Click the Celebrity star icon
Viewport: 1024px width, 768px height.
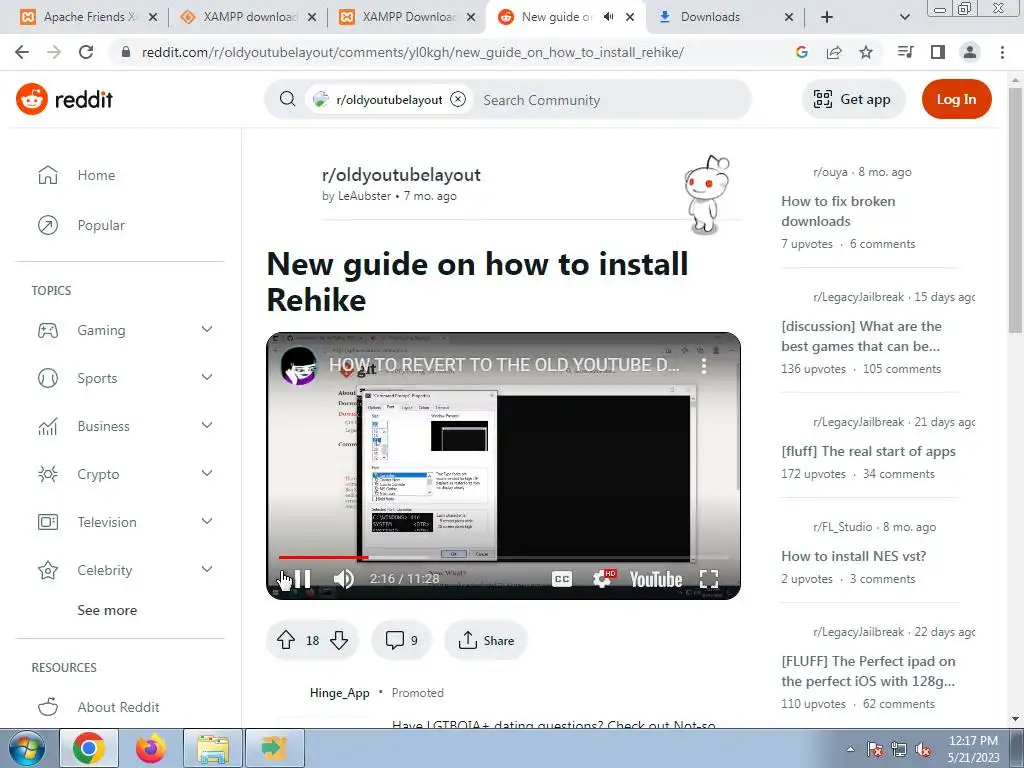click(48, 570)
